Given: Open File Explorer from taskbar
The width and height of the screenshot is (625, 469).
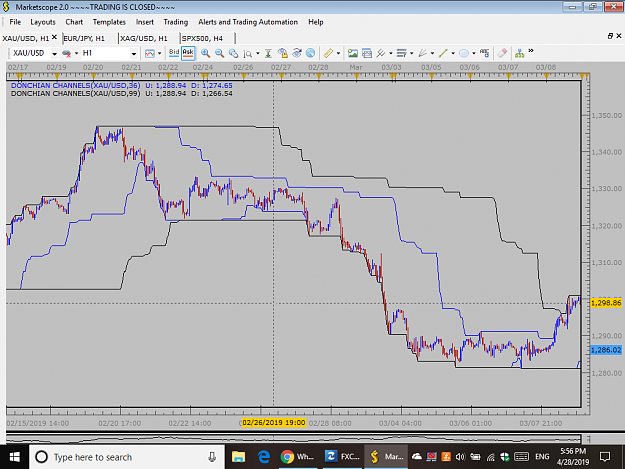Looking at the screenshot, I should pos(238,457).
